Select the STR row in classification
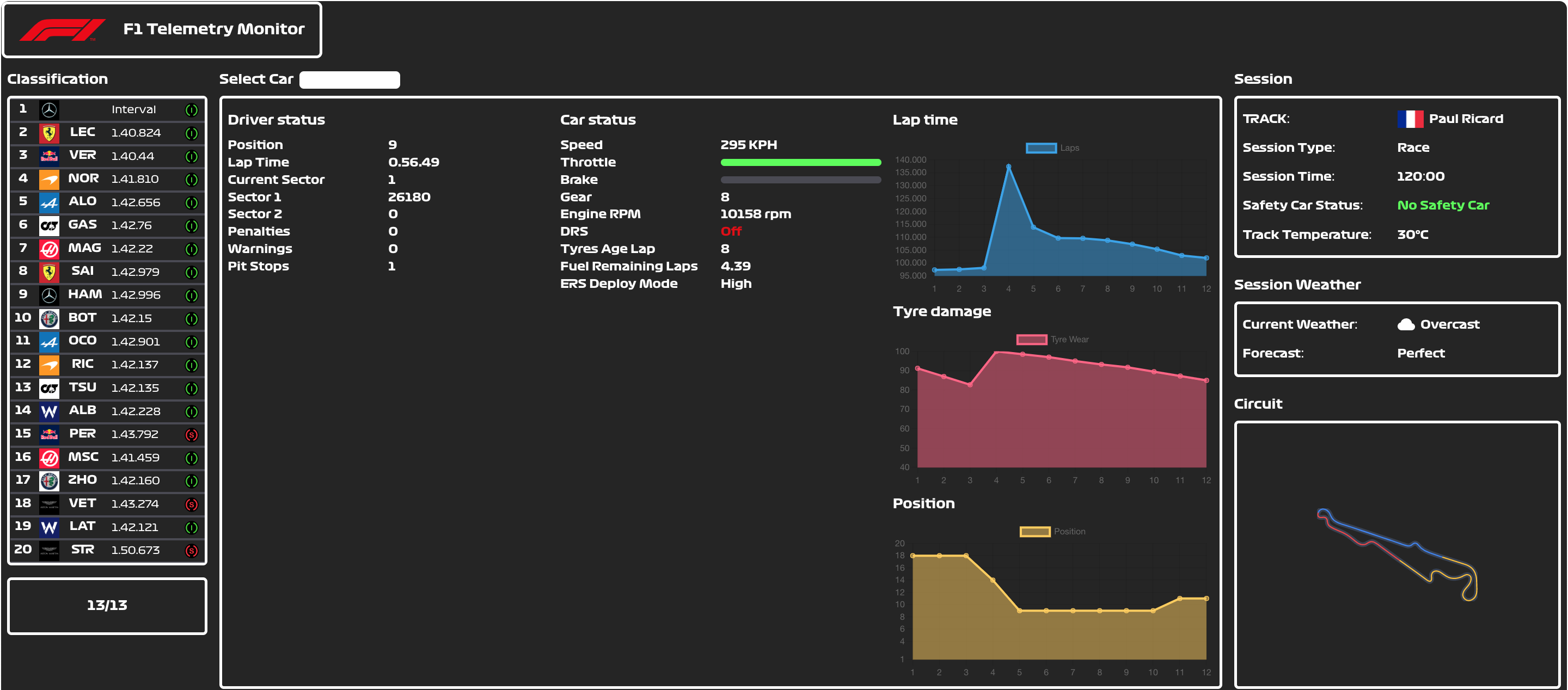The width and height of the screenshot is (1568, 690). coord(107,550)
